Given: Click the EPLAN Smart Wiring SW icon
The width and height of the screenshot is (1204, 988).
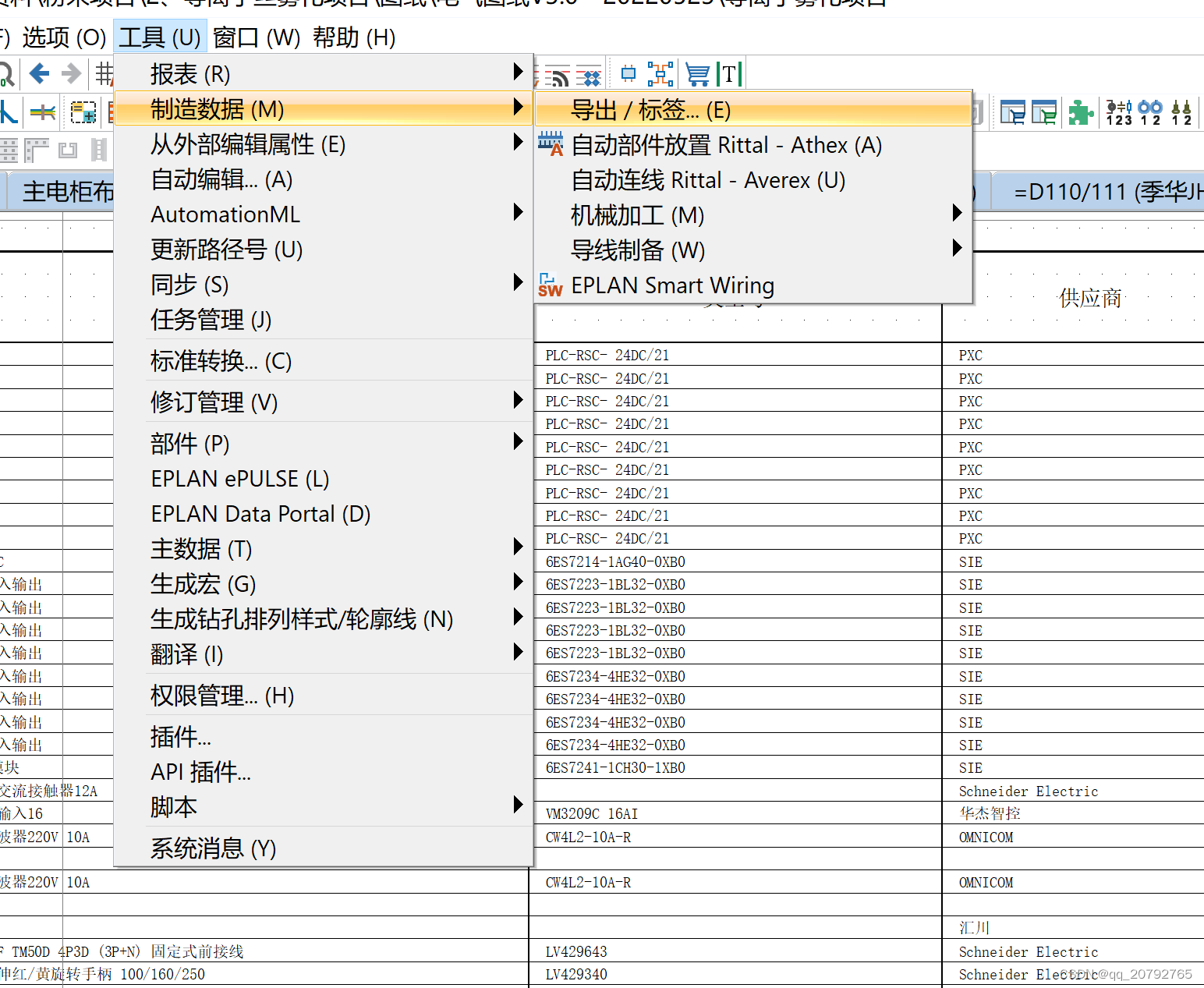Looking at the screenshot, I should click(551, 285).
